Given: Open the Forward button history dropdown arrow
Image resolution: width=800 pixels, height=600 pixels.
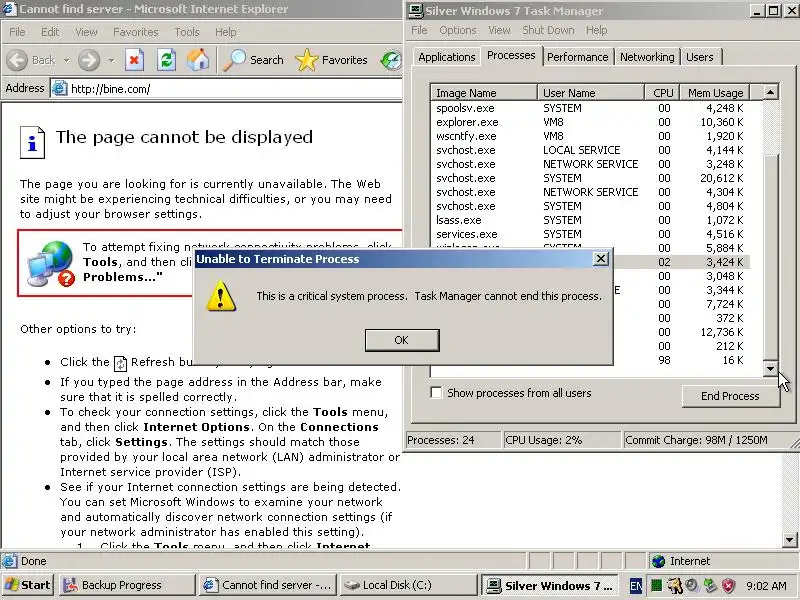Looking at the screenshot, I should tap(111, 60).
